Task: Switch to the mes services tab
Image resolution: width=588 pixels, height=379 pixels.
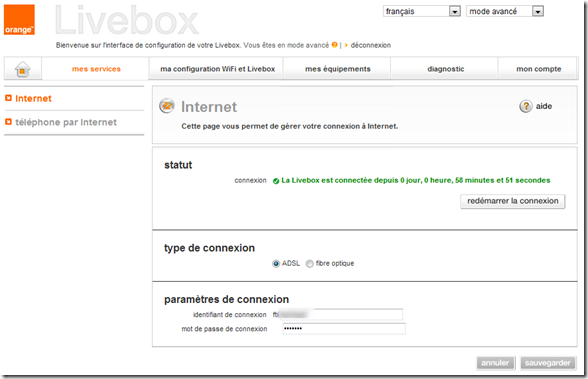Action: tap(96, 69)
